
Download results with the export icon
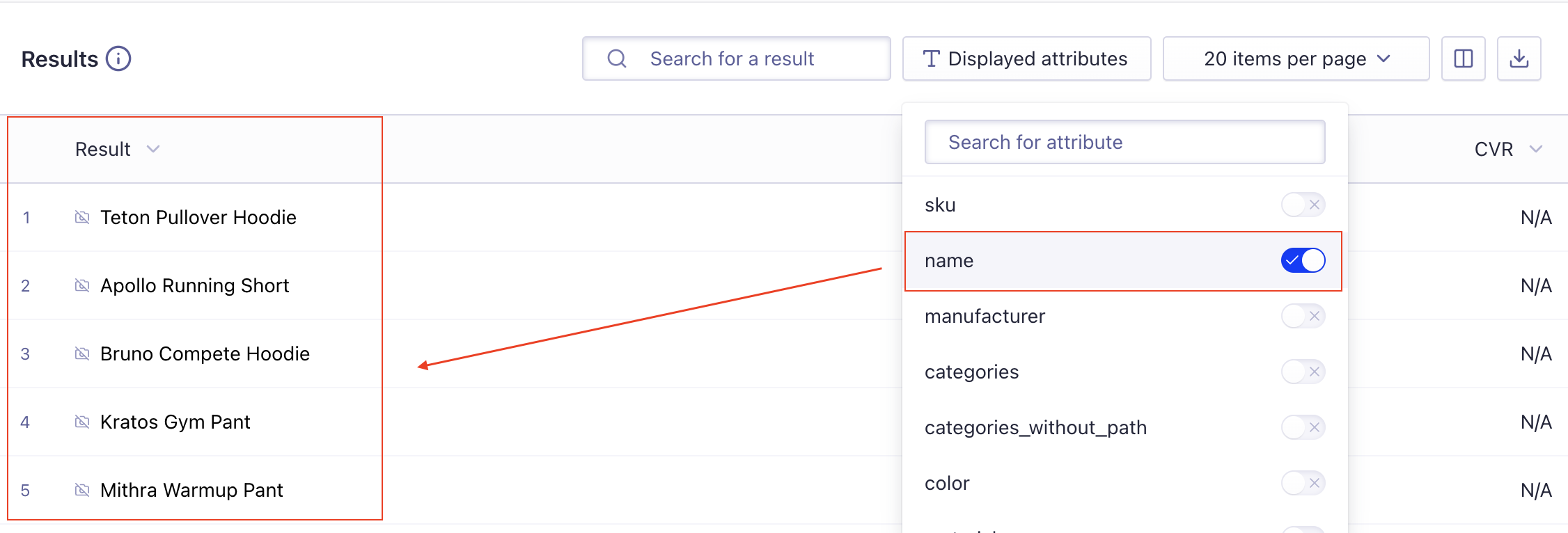click(1519, 58)
